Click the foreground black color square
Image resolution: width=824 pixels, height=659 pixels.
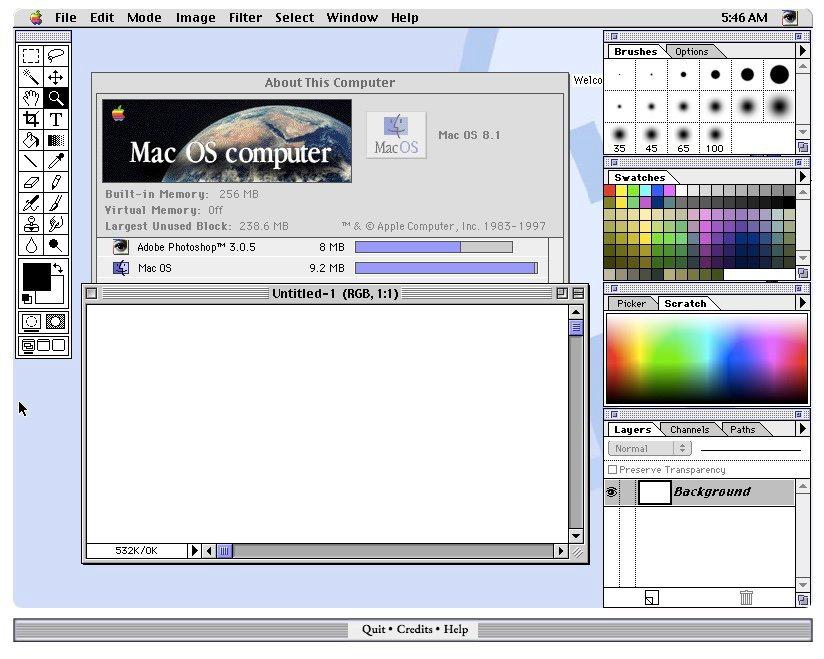[36, 276]
